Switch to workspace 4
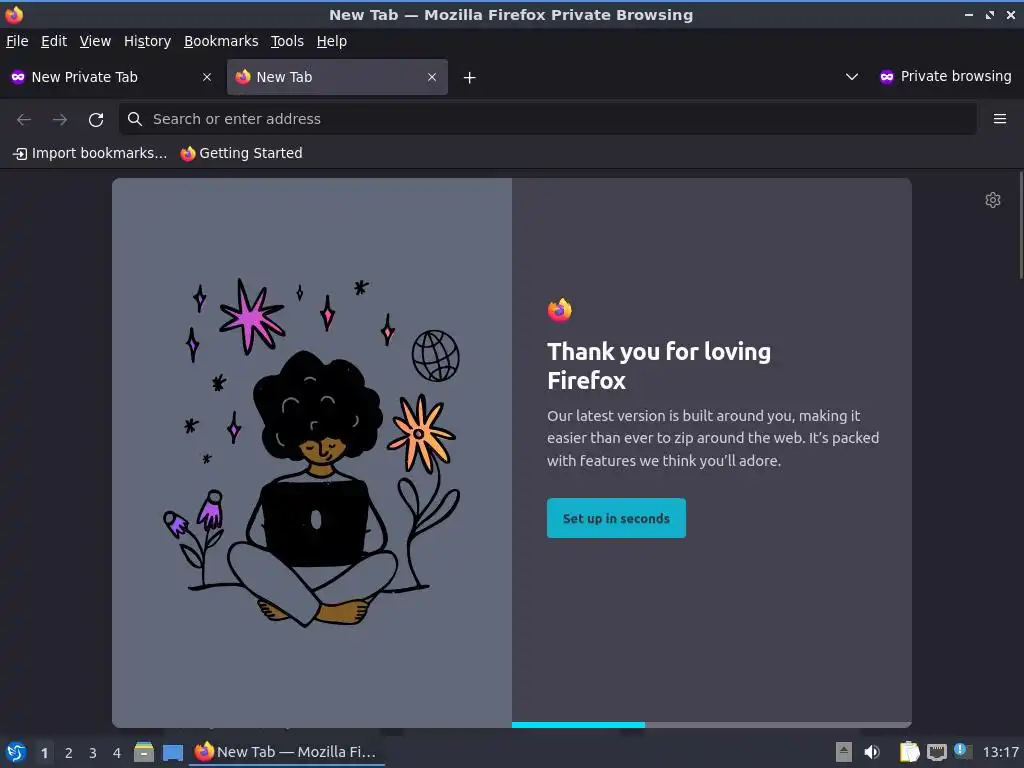This screenshot has height=768, width=1024. tap(117, 753)
